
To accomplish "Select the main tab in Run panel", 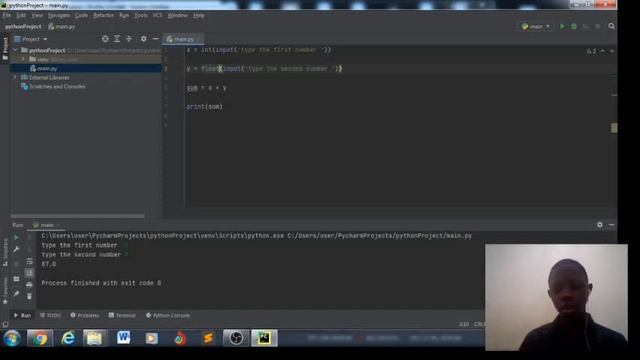I will point(46,225).
